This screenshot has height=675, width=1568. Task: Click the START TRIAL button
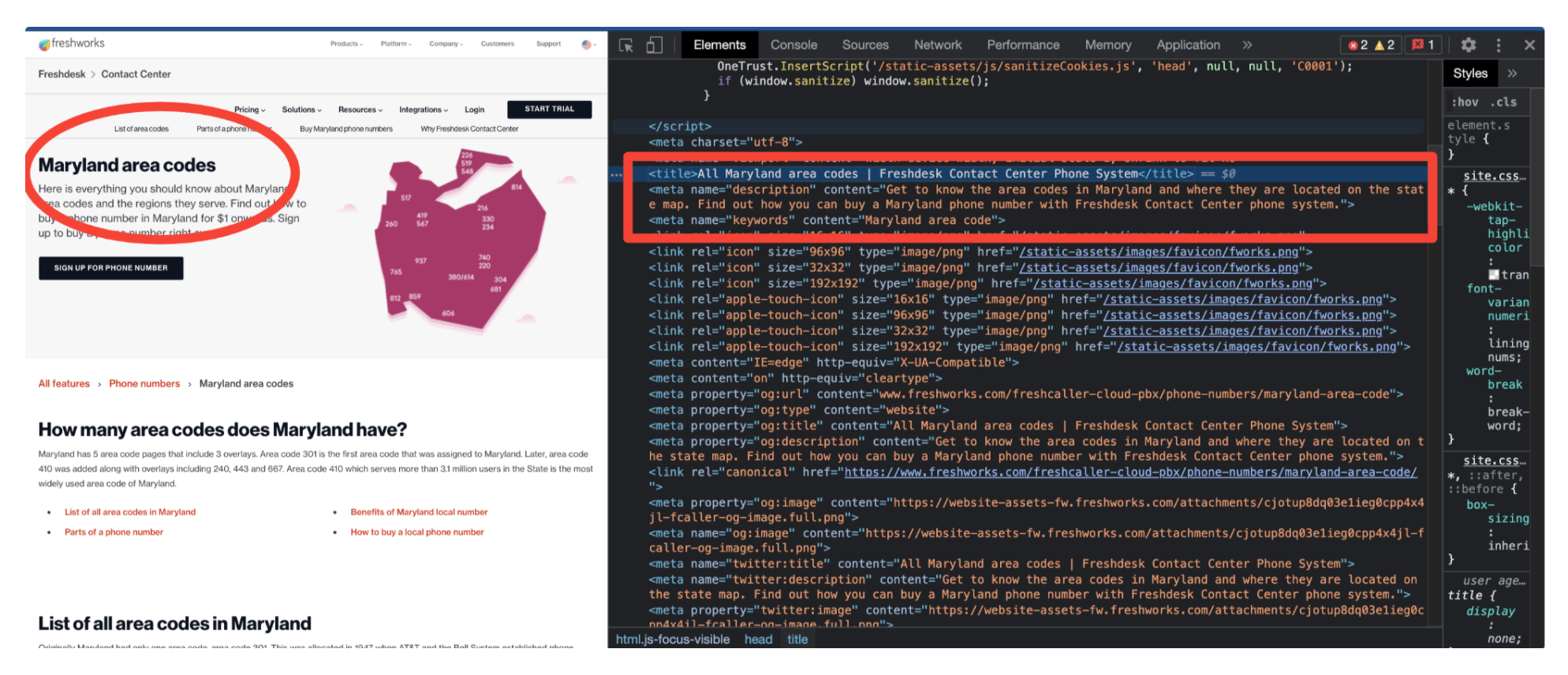(x=549, y=109)
